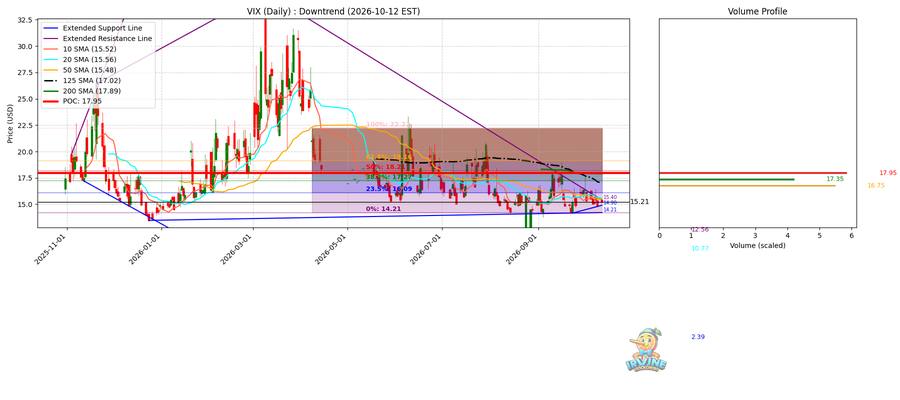Click the current price label '15.21'
The height and width of the screenshot is (400, 900).
pos(639,202)
